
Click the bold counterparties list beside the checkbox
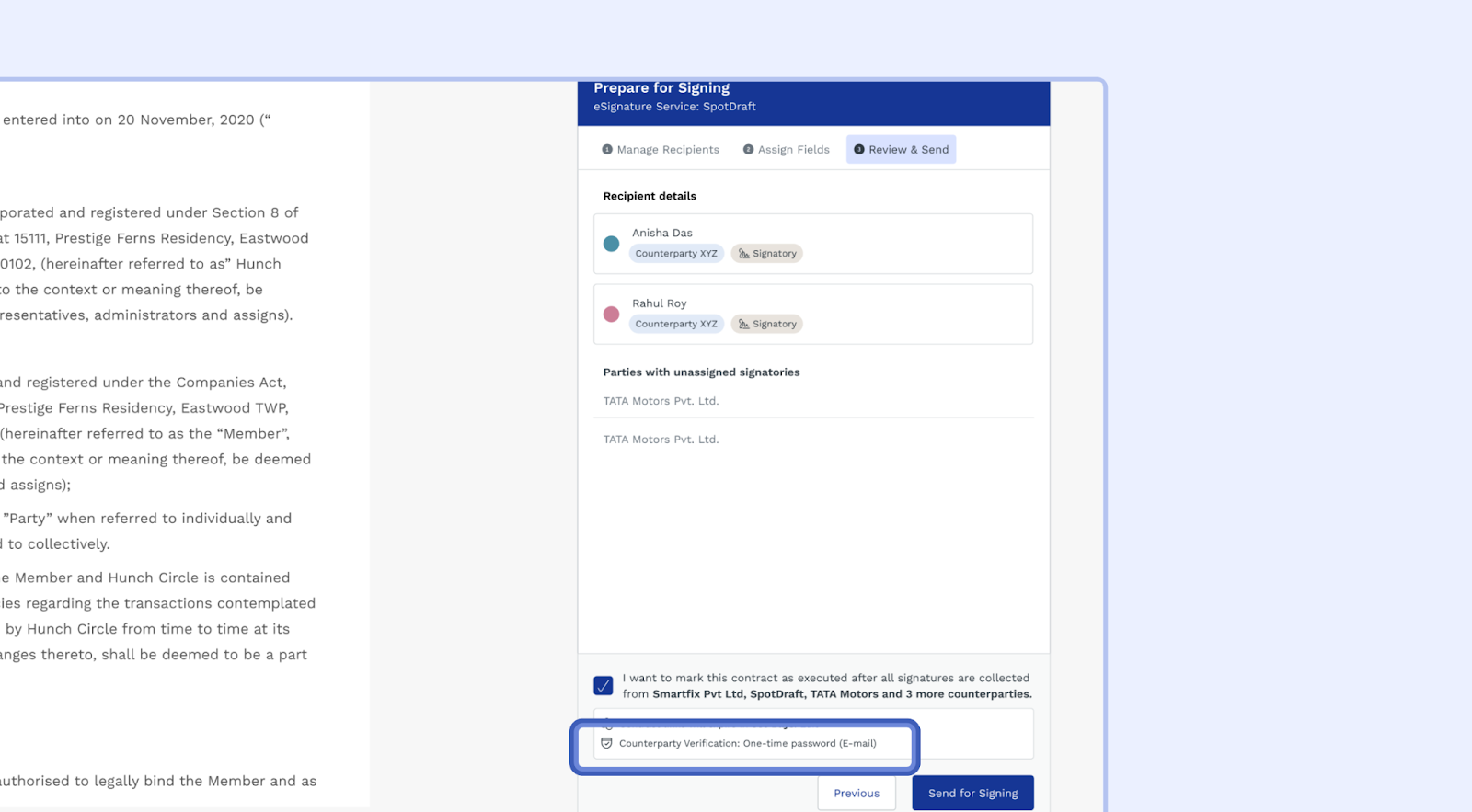(x=843, y=694)
